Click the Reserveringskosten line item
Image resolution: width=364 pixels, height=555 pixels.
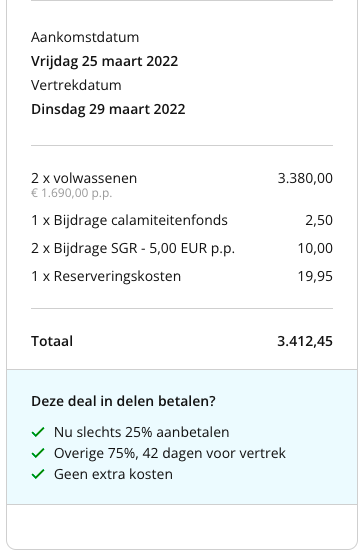(x=106, y=276)
